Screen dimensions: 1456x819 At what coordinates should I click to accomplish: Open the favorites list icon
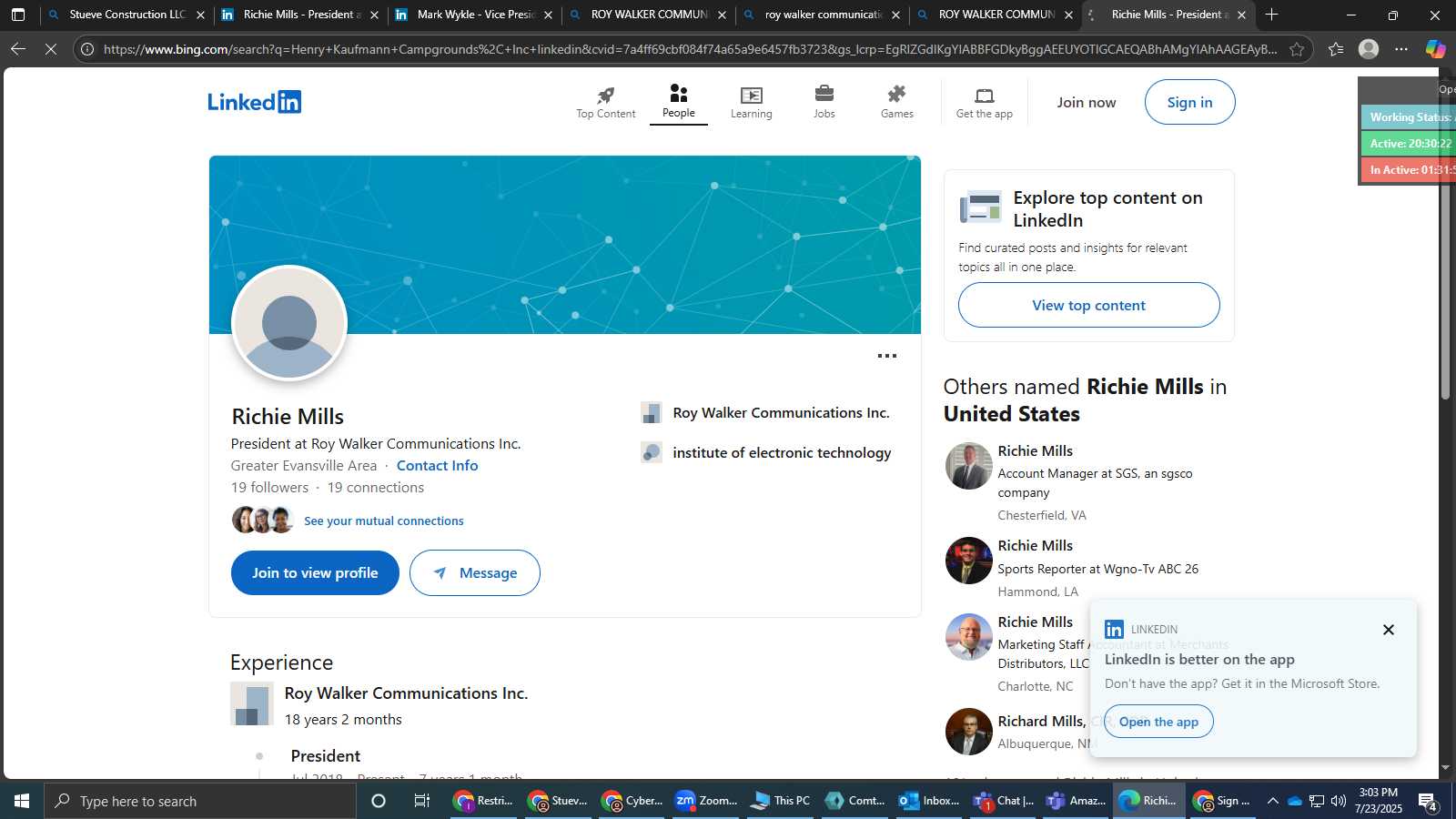1335,49
